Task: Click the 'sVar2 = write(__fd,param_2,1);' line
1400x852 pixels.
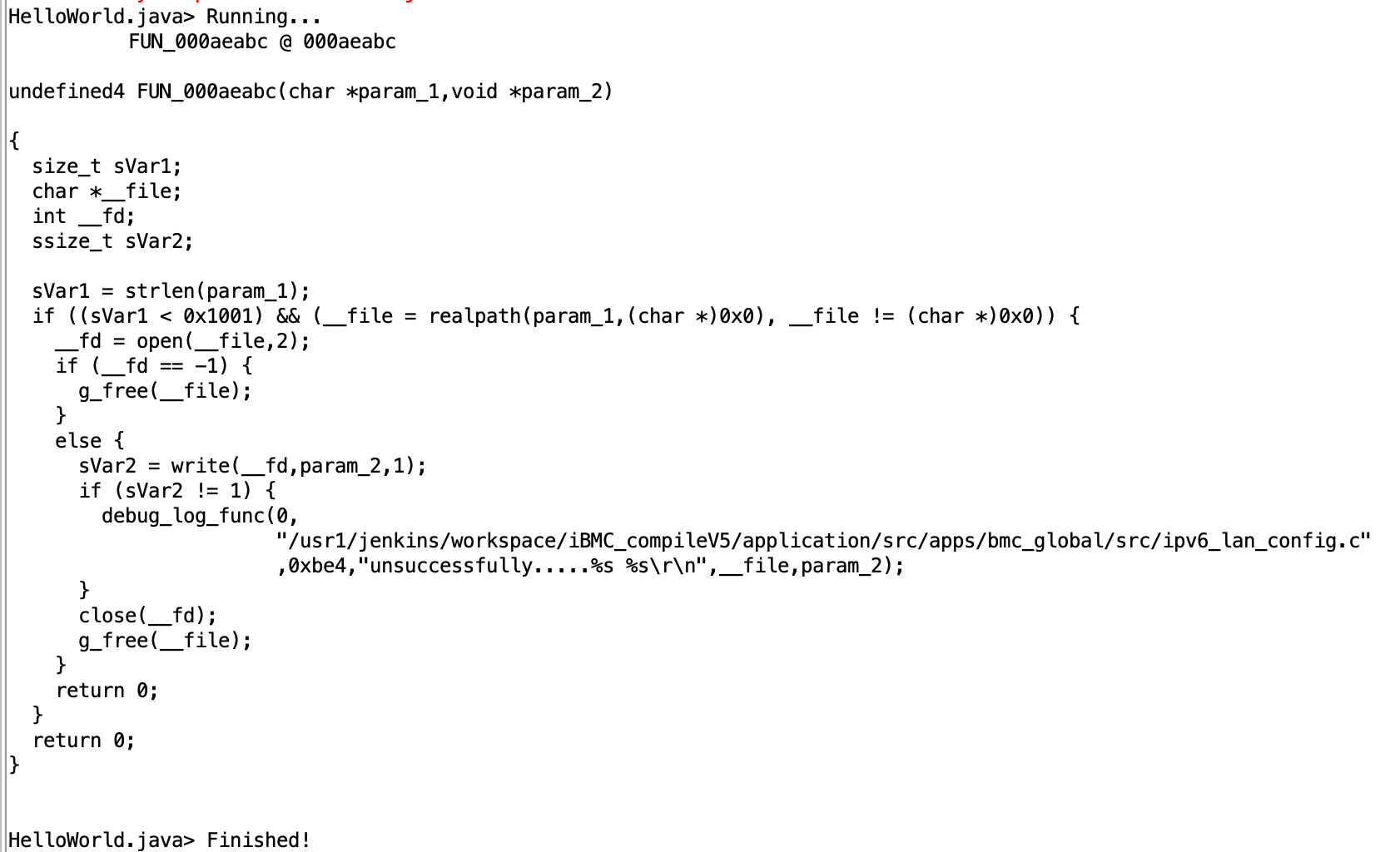Action: (252, 466)
